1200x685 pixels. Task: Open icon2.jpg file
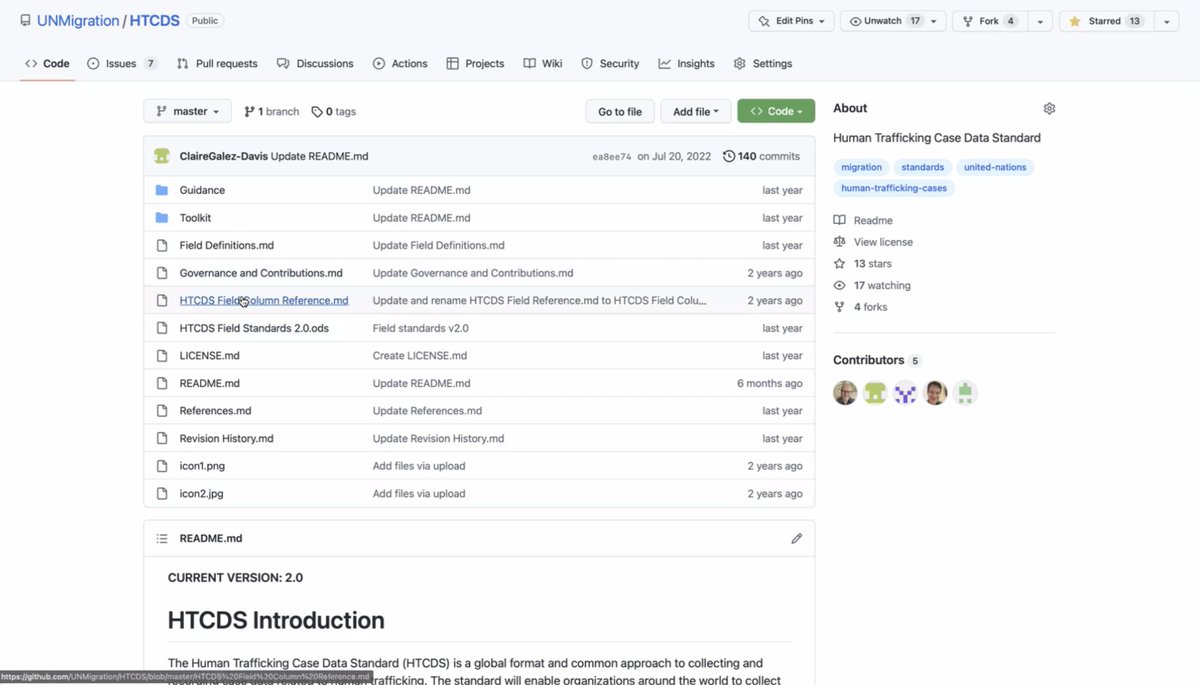(x=202, y=494)
